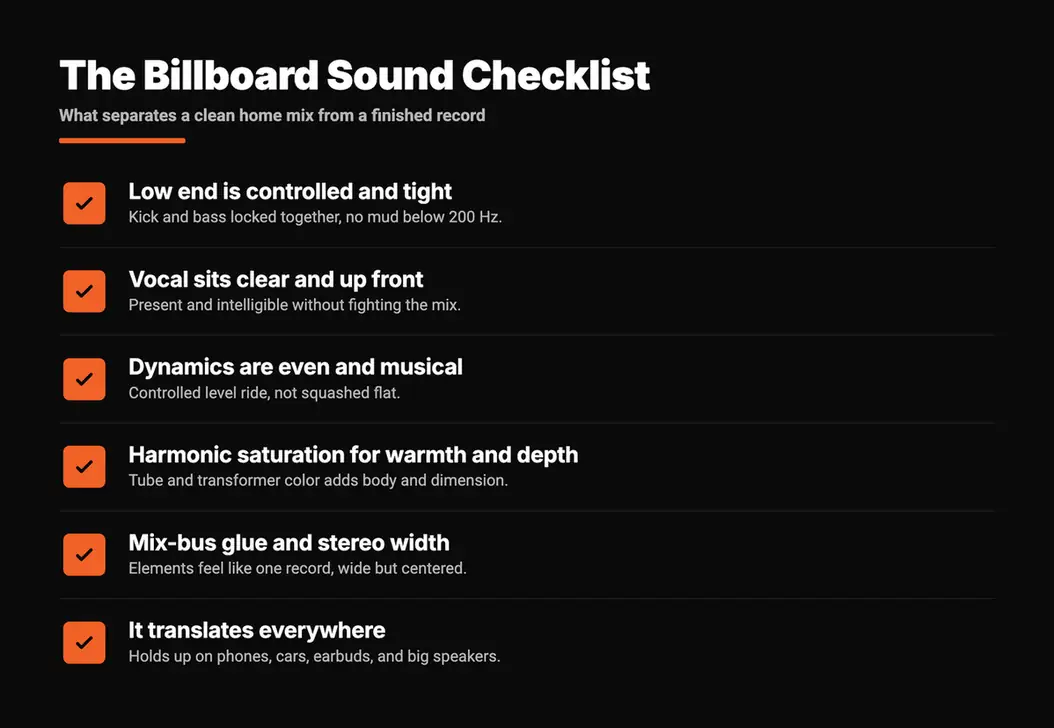Click 'Elements feel like one record' description

pyautogui.click(x=297, y=569)
